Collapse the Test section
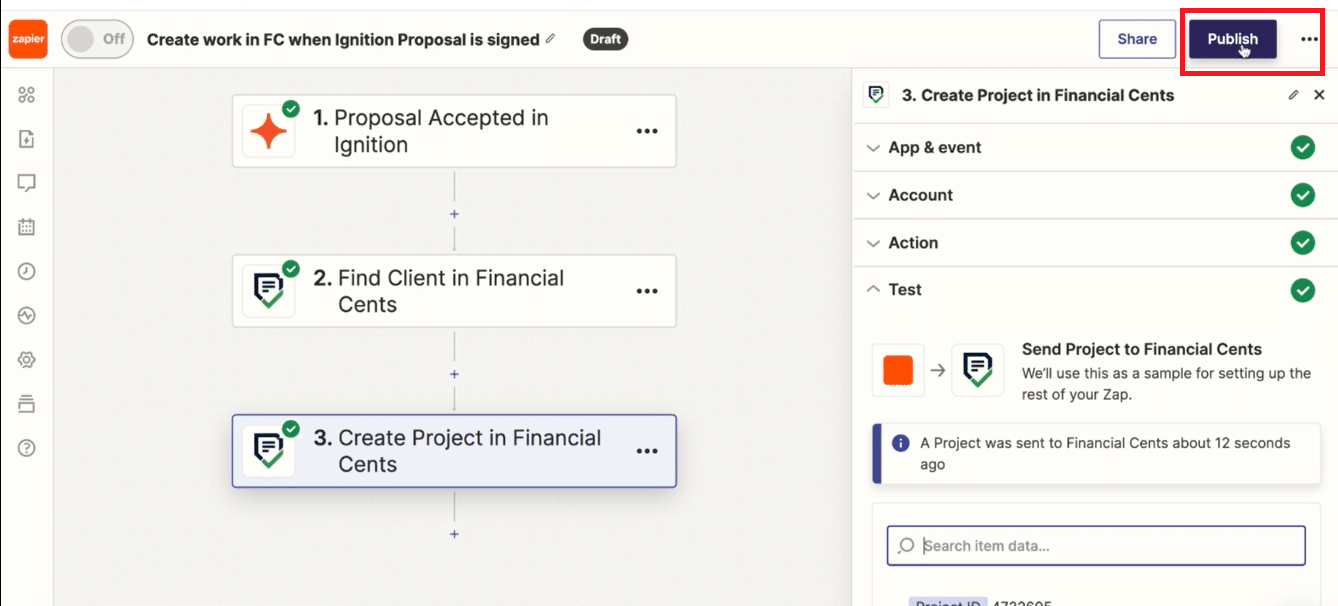Image resolution: width=1338 pixels, height=606 pixels. pos(1095,290)
